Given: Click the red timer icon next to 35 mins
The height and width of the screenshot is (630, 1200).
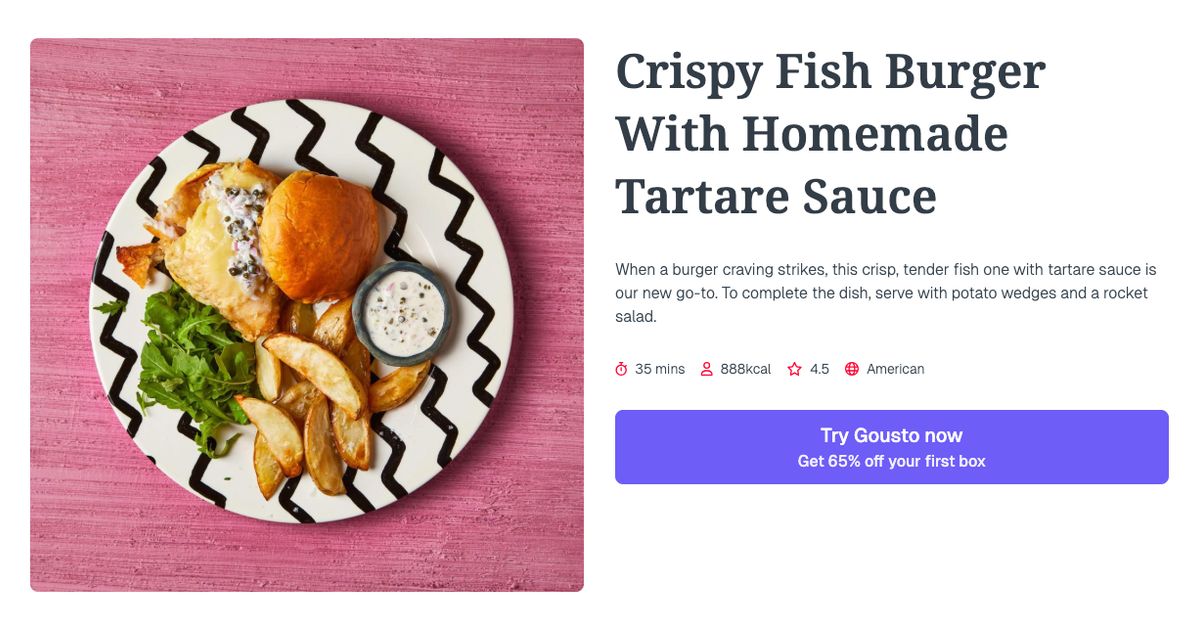Looking at the screenshot, I should pos(623,369).
